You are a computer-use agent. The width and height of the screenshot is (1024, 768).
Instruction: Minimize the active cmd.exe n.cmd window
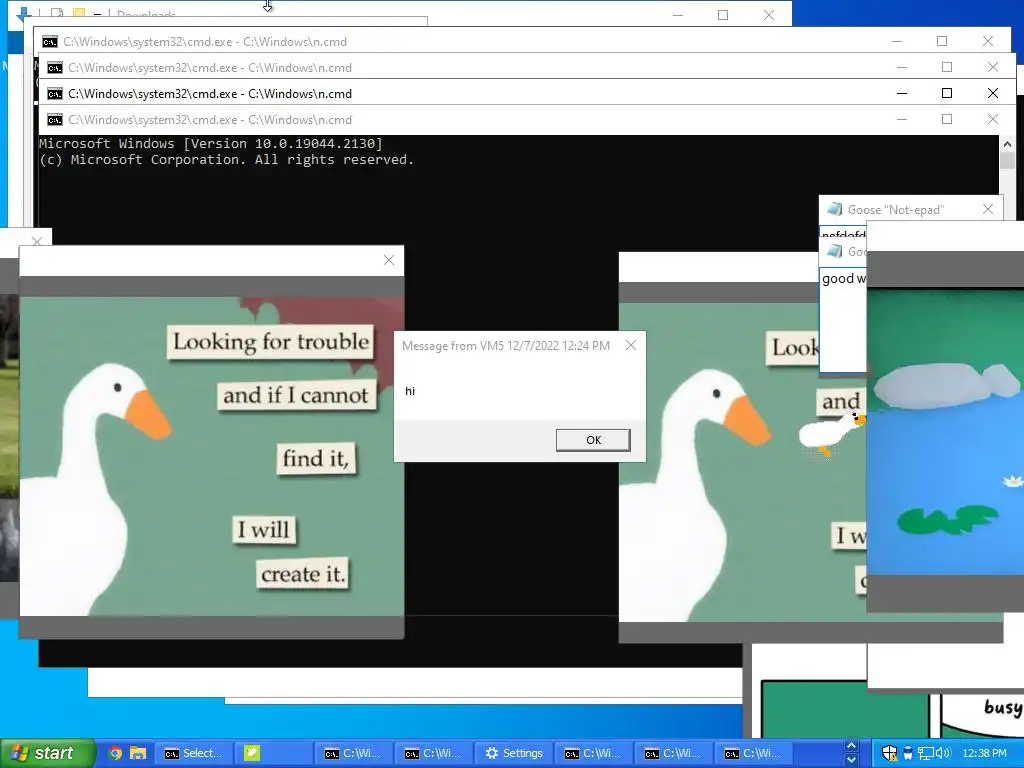click(x=902, y=93)
